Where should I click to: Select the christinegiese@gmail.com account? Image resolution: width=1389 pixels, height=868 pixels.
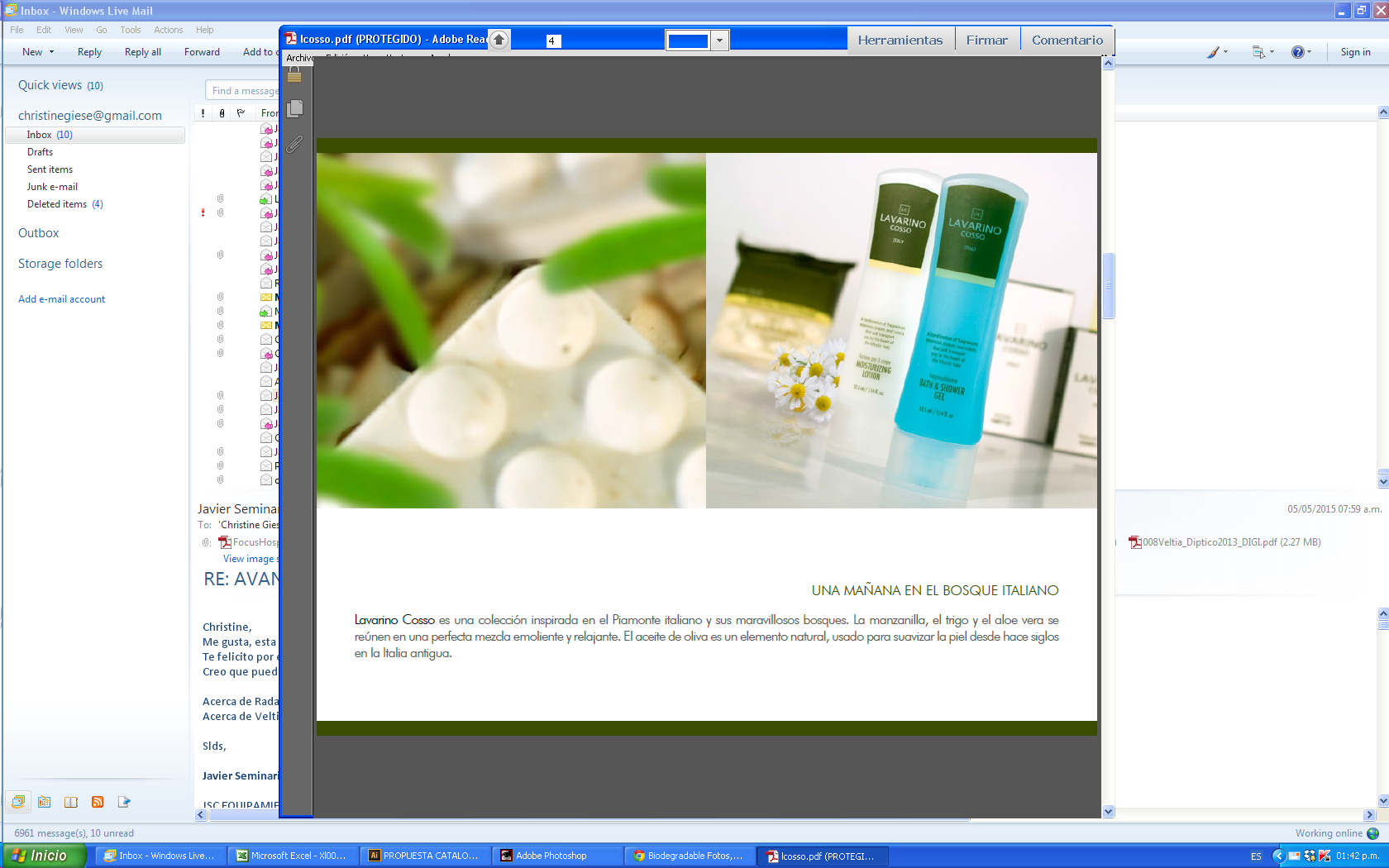pyautogui.click(x=90, y=116)
